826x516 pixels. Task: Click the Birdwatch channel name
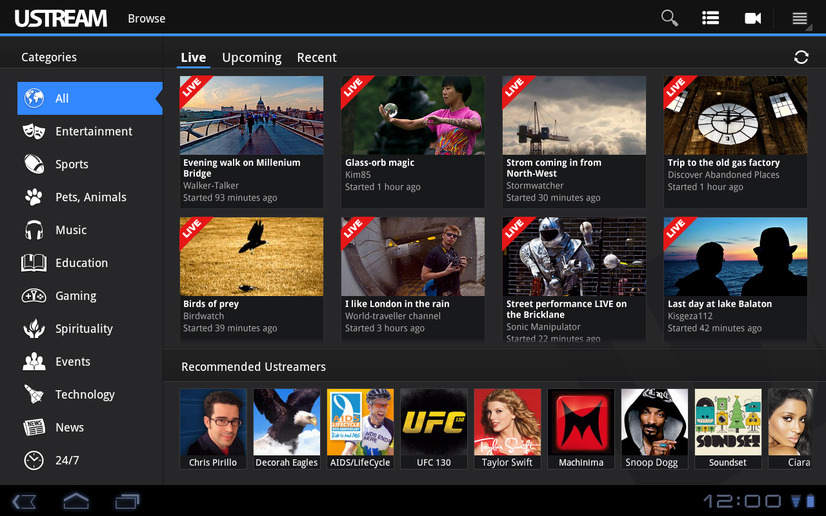coord(203,316)
